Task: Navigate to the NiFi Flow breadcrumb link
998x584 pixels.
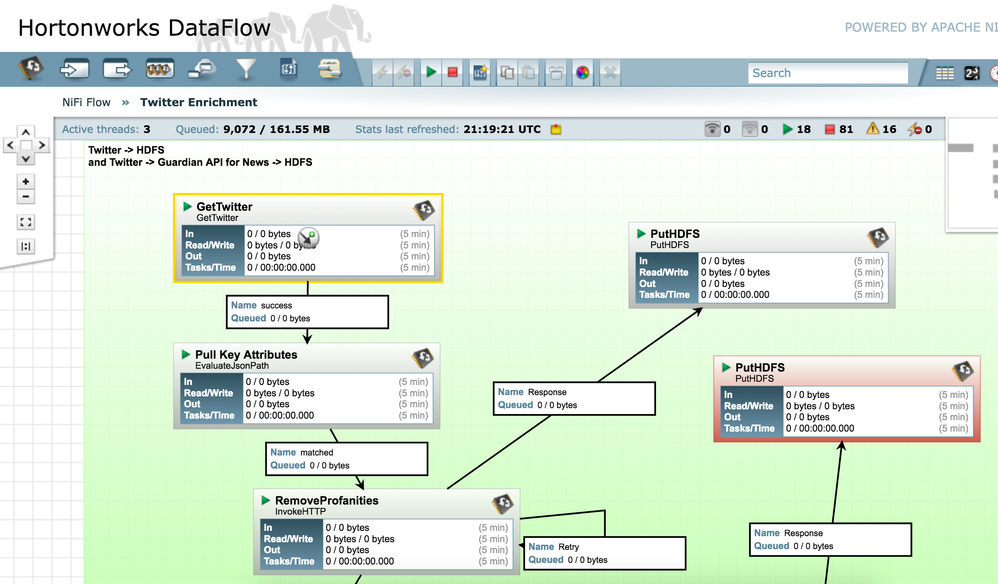Action: tap(86, 102)
